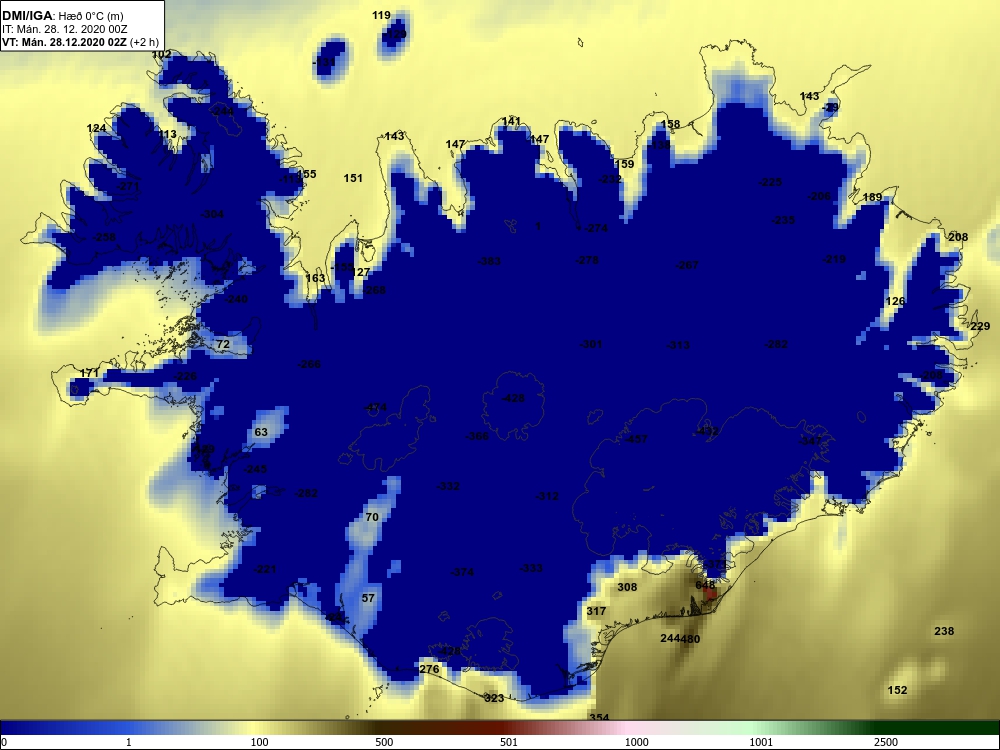Click the 'DMI/IGA: Hæð 0°C (m)' title text
1000x750 pixels.
62,16
